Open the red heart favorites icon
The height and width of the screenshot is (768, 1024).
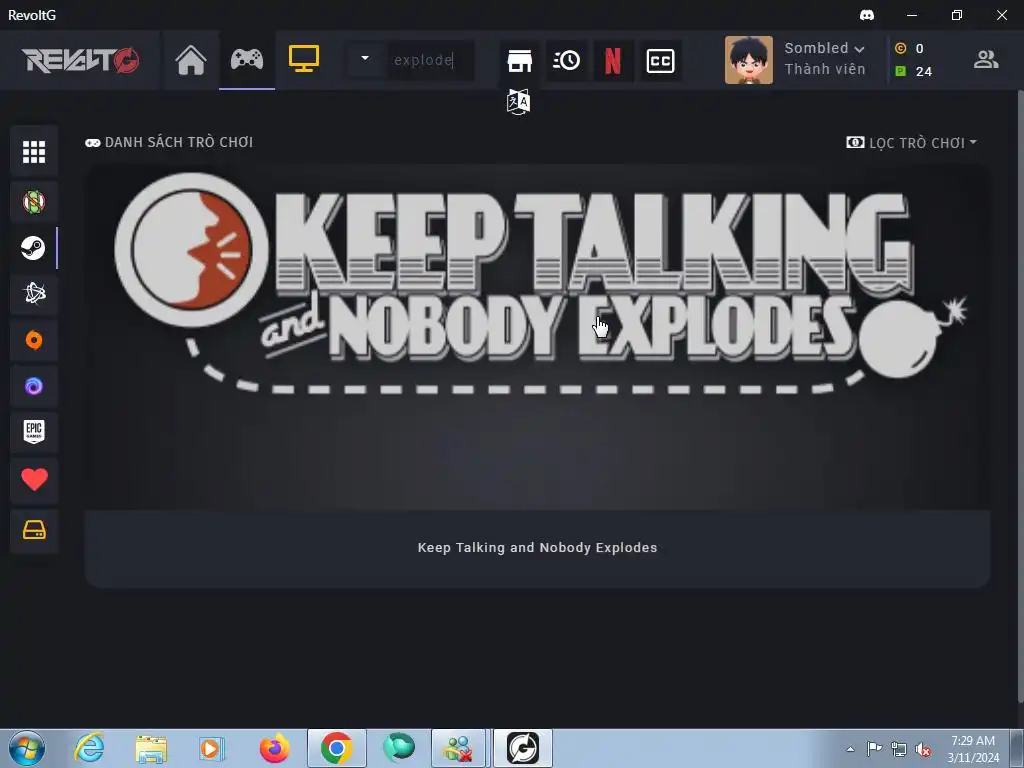34,479
